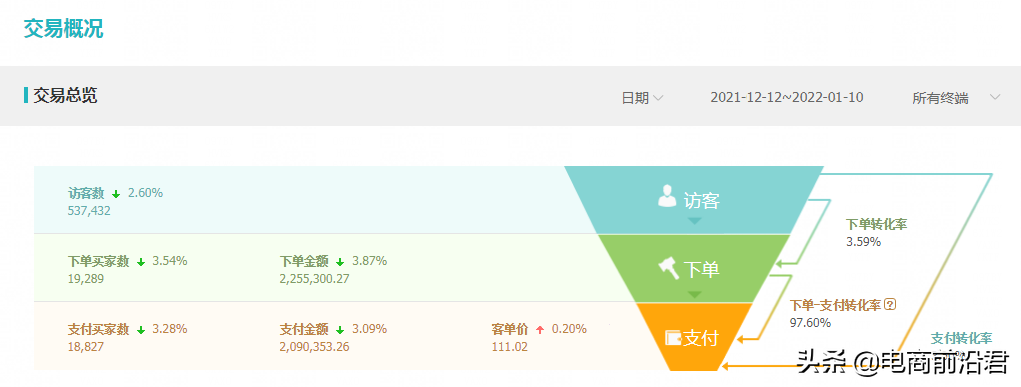Click the visitor person icon in funnel
Image resolution: width=1021 pixels, height=387 pixels.
click(x=667, y=196)
